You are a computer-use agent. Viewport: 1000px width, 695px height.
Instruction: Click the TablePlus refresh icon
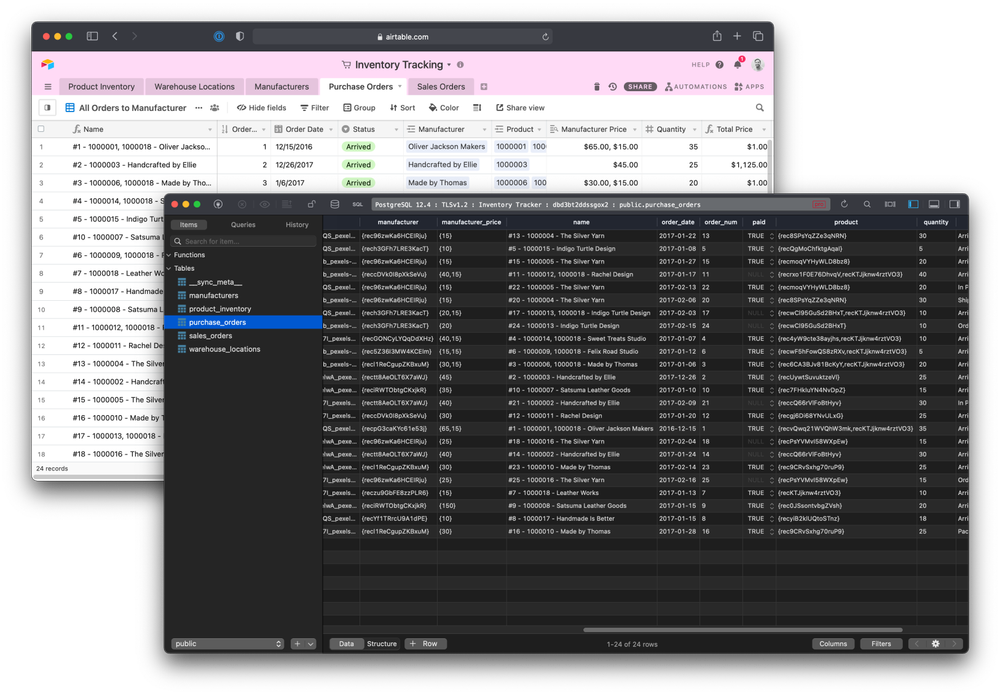tap(844, 204)
